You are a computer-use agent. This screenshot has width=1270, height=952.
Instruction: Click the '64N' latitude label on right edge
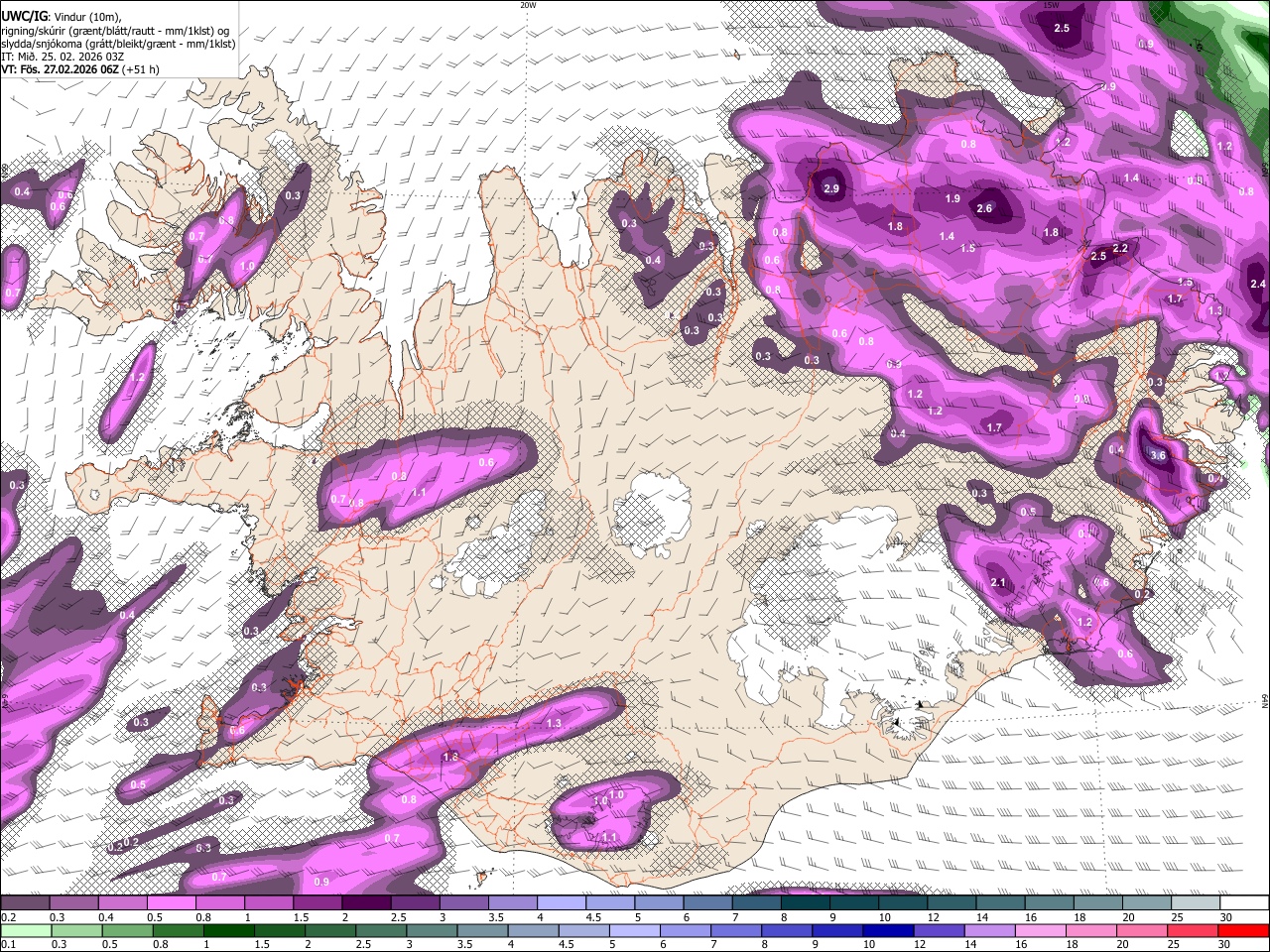1265,701
